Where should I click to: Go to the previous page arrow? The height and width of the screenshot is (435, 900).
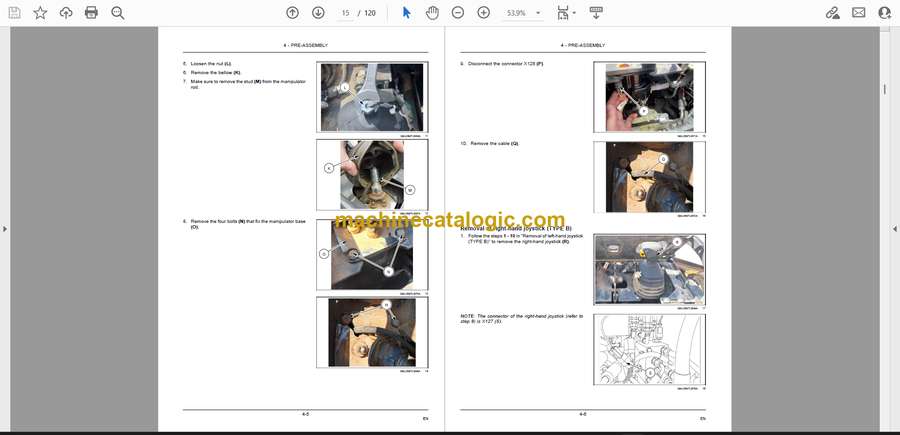[x=293, y=13]
